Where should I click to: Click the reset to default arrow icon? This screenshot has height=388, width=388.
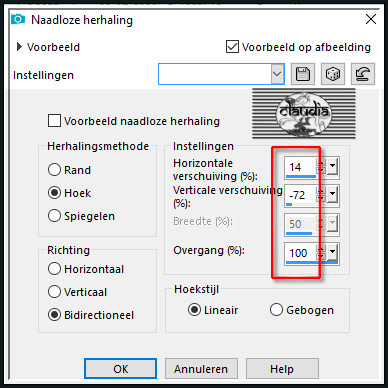(363, 74)
